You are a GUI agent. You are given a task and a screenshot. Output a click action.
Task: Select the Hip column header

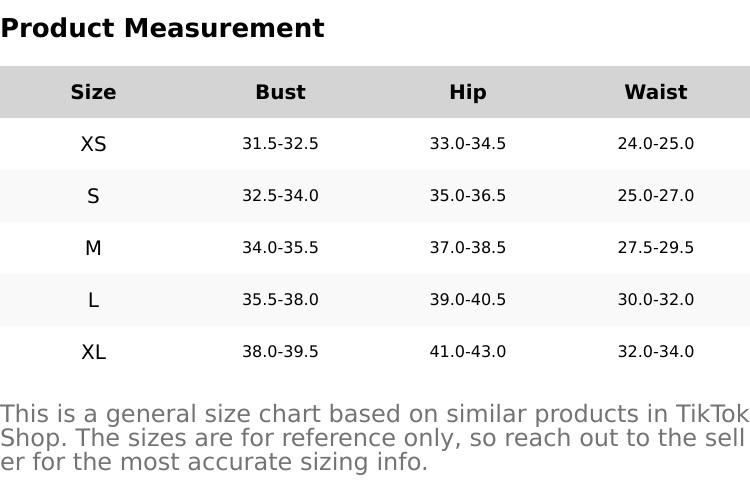tap(468, 93)
